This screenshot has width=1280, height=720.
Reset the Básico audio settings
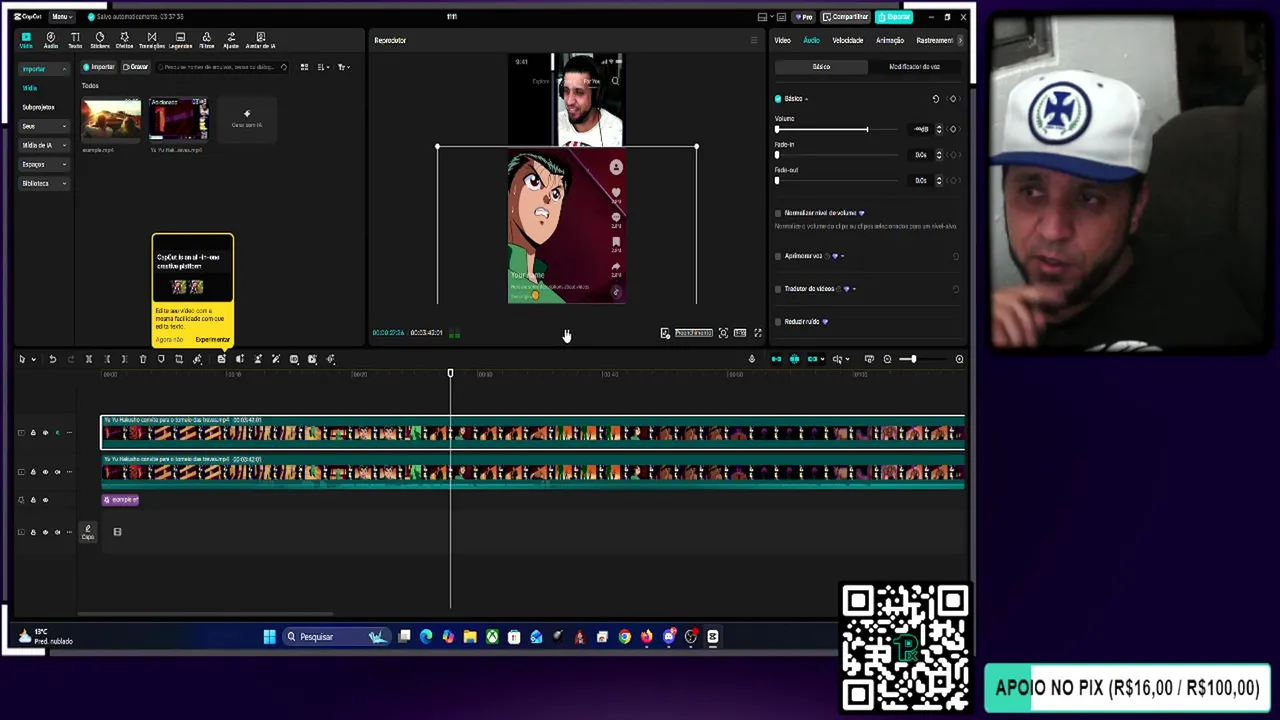click(x=936, y=99)
